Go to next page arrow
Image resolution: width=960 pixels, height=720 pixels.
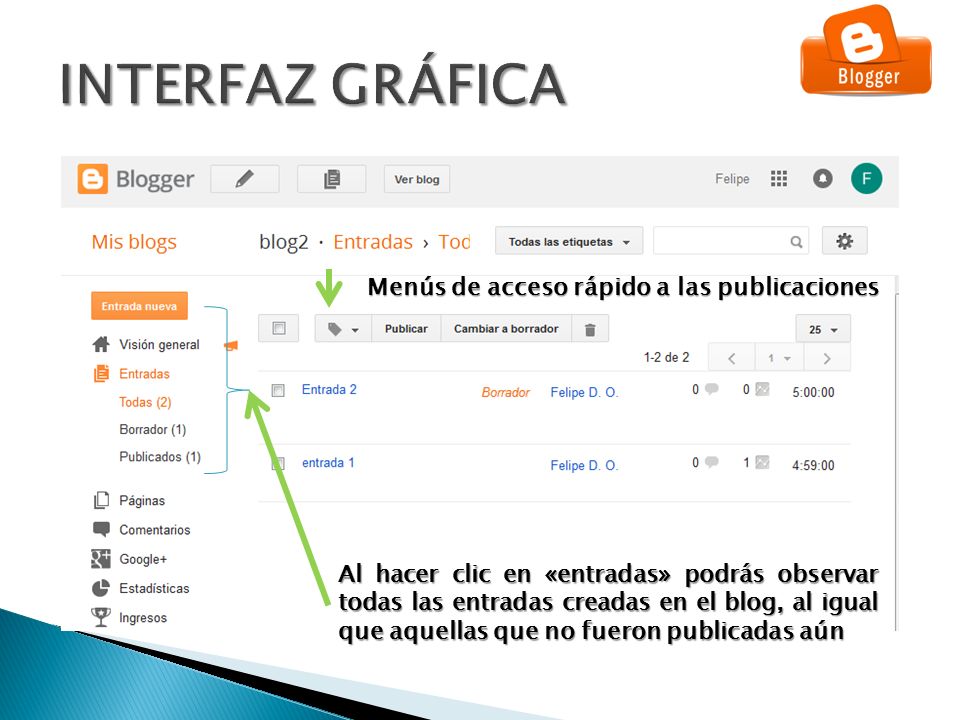pyautogui.click(x=827, y=358)
